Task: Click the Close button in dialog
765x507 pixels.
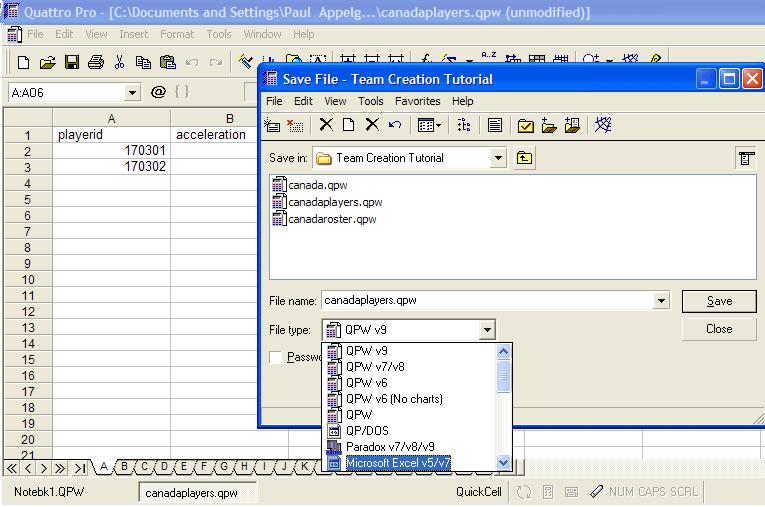Action: pyautogui.click(x=718, y=329)
